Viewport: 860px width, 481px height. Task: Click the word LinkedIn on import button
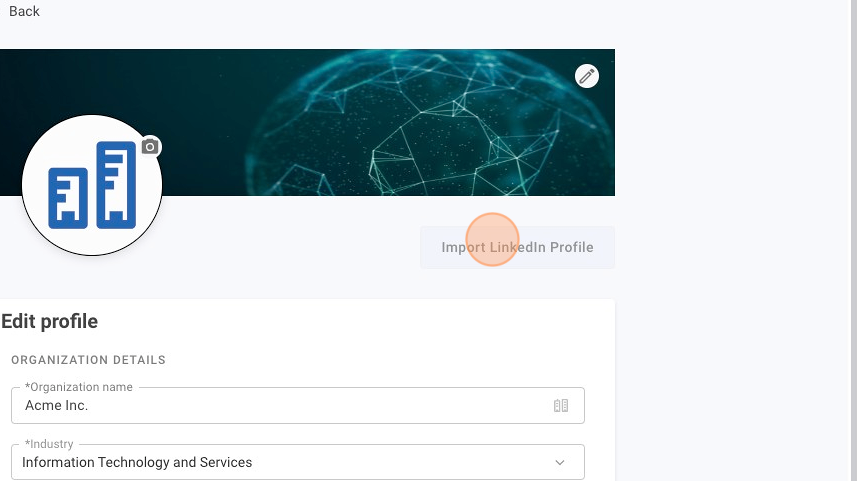(x=518, y=248)
